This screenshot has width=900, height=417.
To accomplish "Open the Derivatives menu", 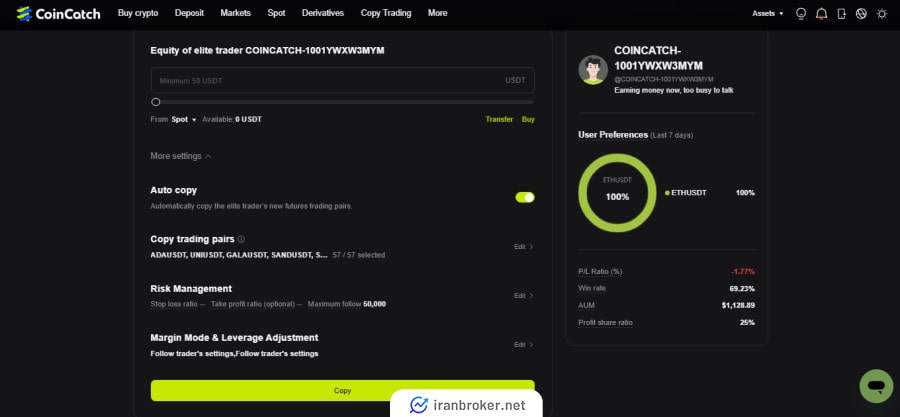I will [x=323, y=13].
